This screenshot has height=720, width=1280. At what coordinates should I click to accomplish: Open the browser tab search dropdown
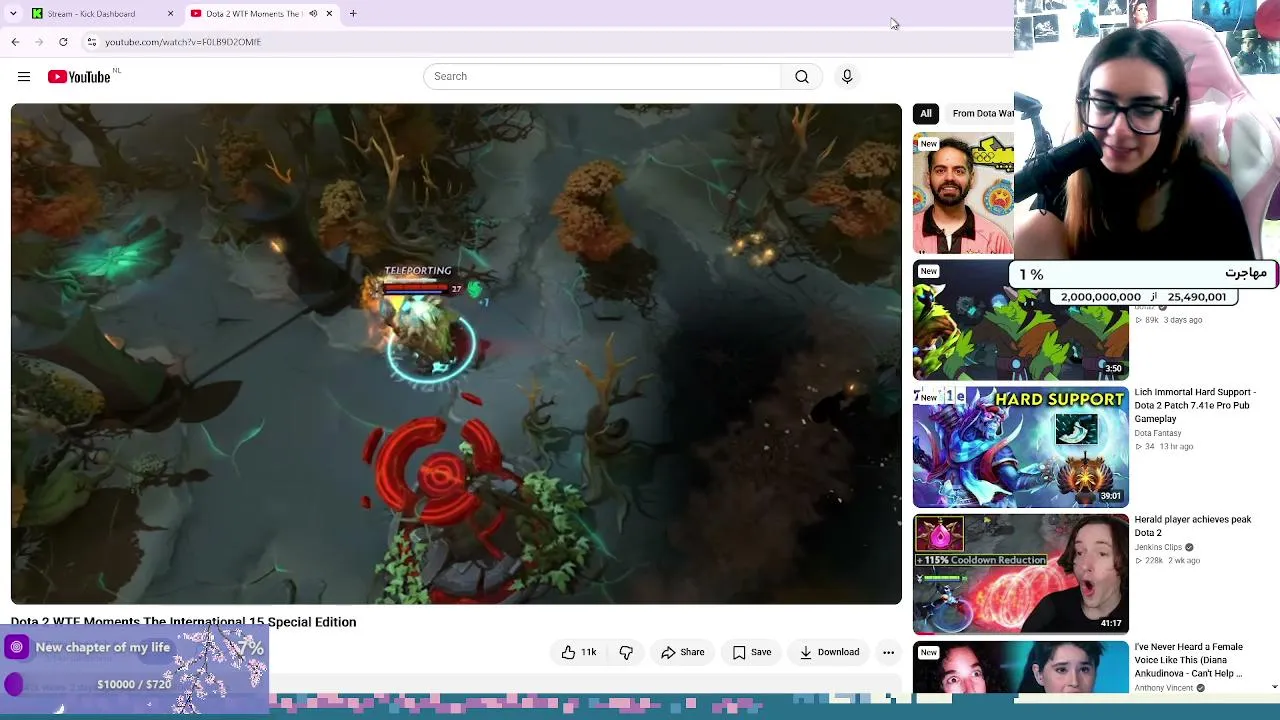13,14
